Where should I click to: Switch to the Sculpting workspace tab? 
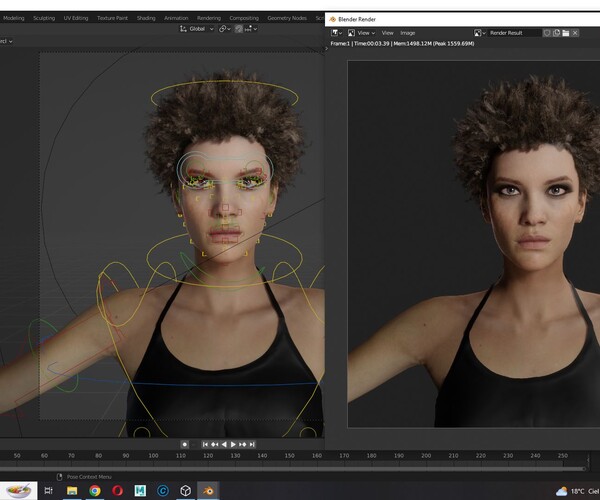(44, 18)
